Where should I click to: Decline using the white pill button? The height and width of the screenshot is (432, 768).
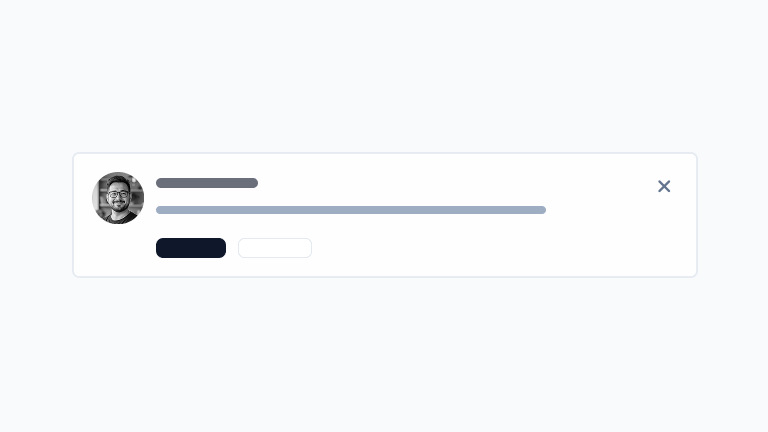[275, 248]
